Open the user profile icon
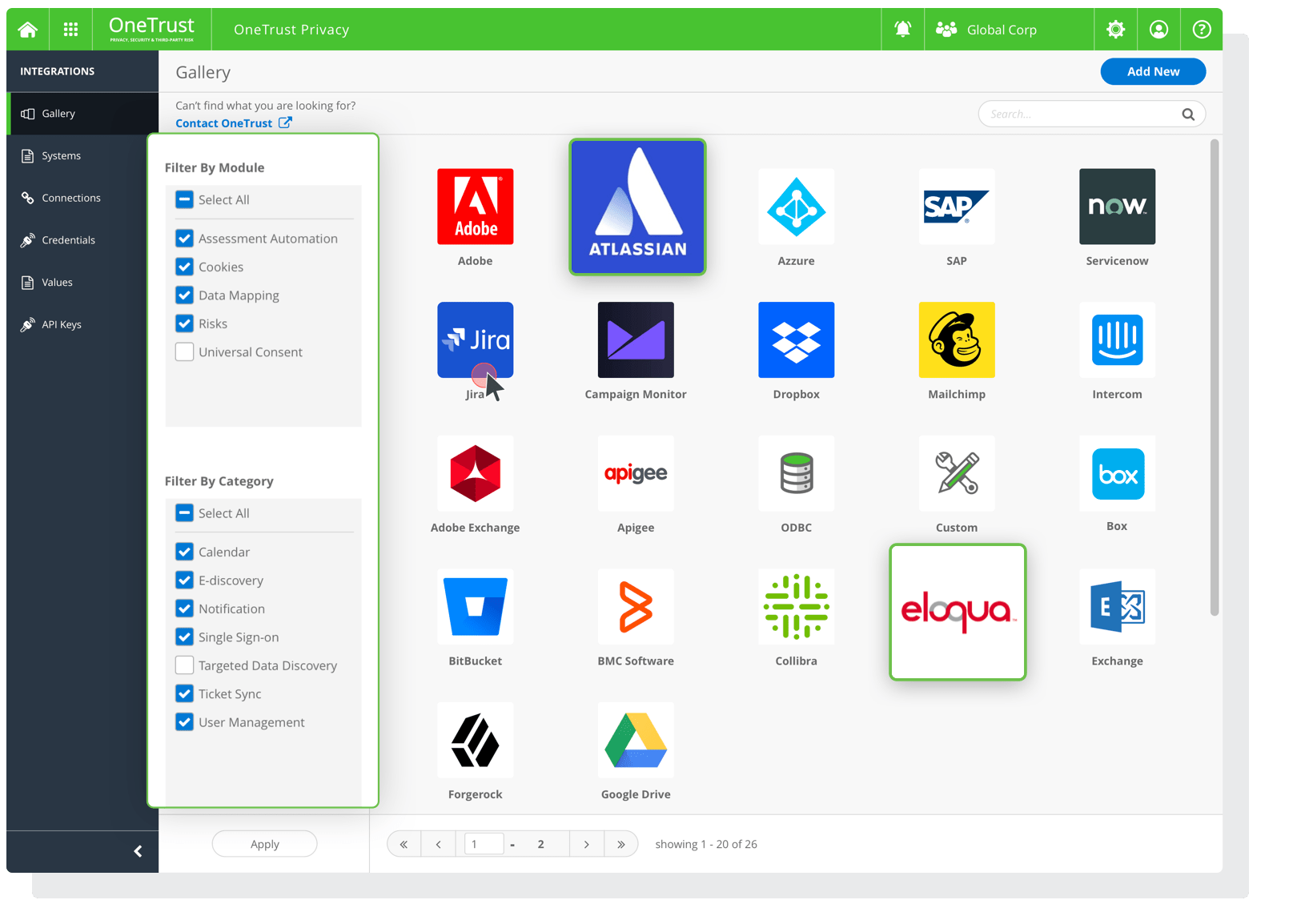 (x=1158, y=30)
